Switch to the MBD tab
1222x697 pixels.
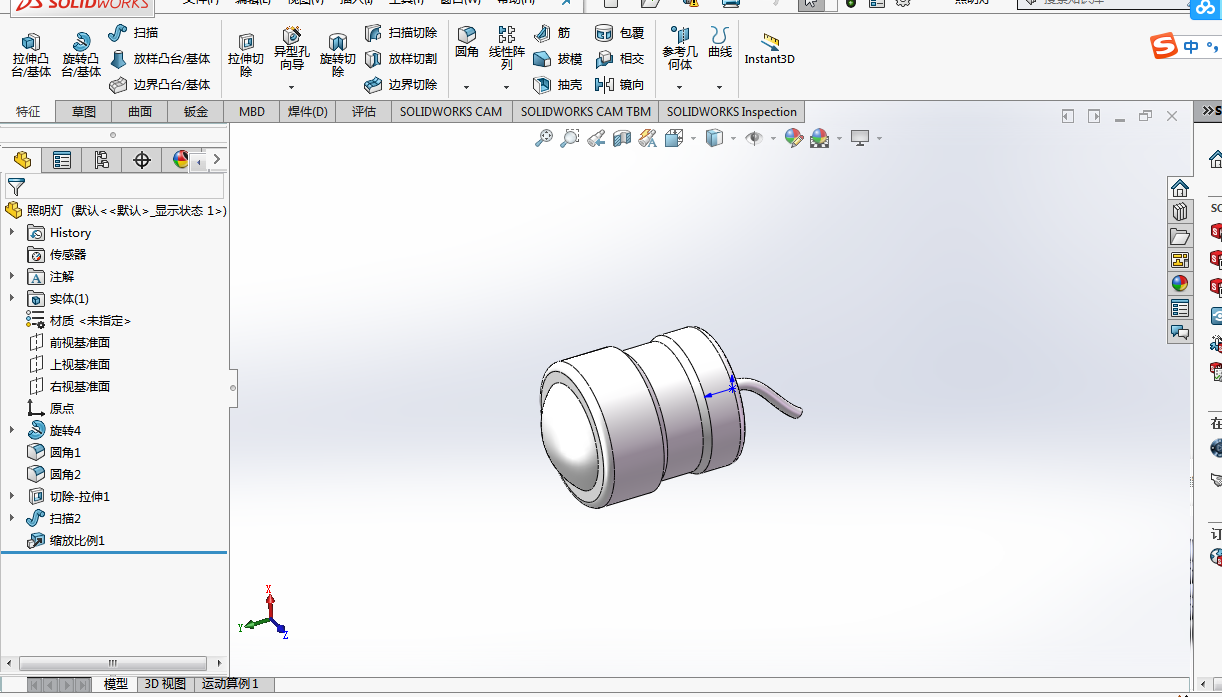[x=252, y=111]
